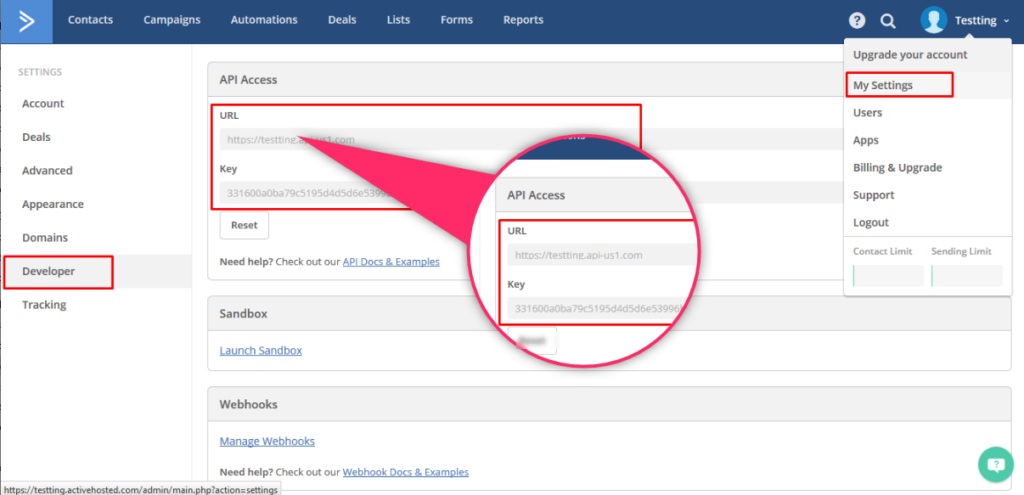Open Users from the account dropdown
Screen dimensions: 1024x495
(x=867, y=112)
